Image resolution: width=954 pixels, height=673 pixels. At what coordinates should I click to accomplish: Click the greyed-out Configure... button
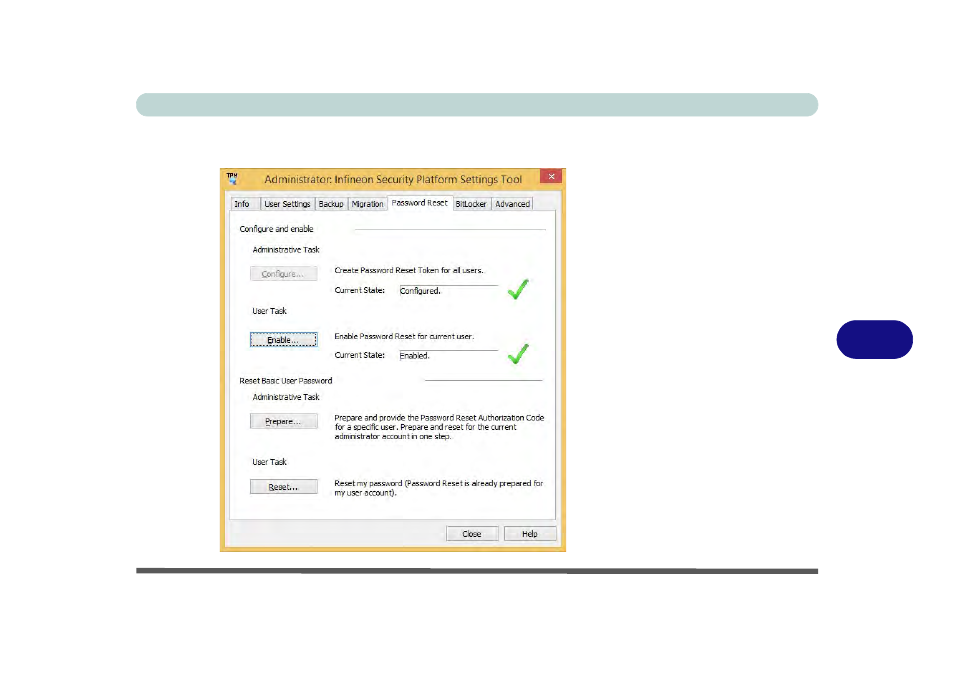click(284, 274)
